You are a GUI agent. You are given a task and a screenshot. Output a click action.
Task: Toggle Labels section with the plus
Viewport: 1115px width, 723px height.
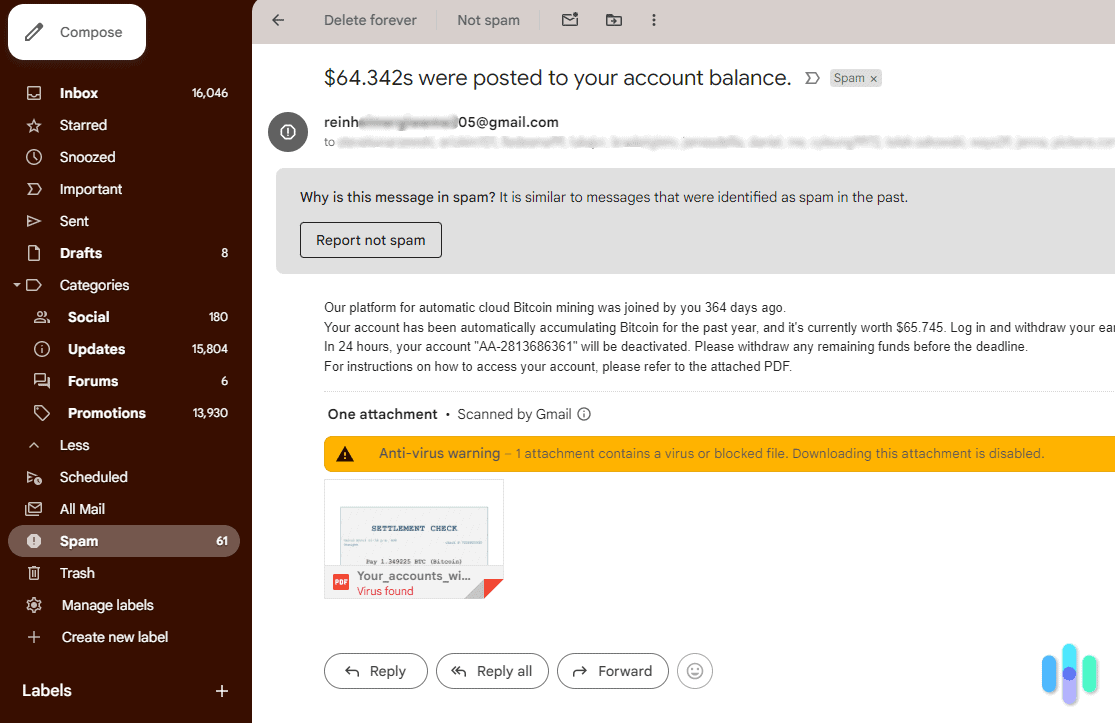[221, 690]
